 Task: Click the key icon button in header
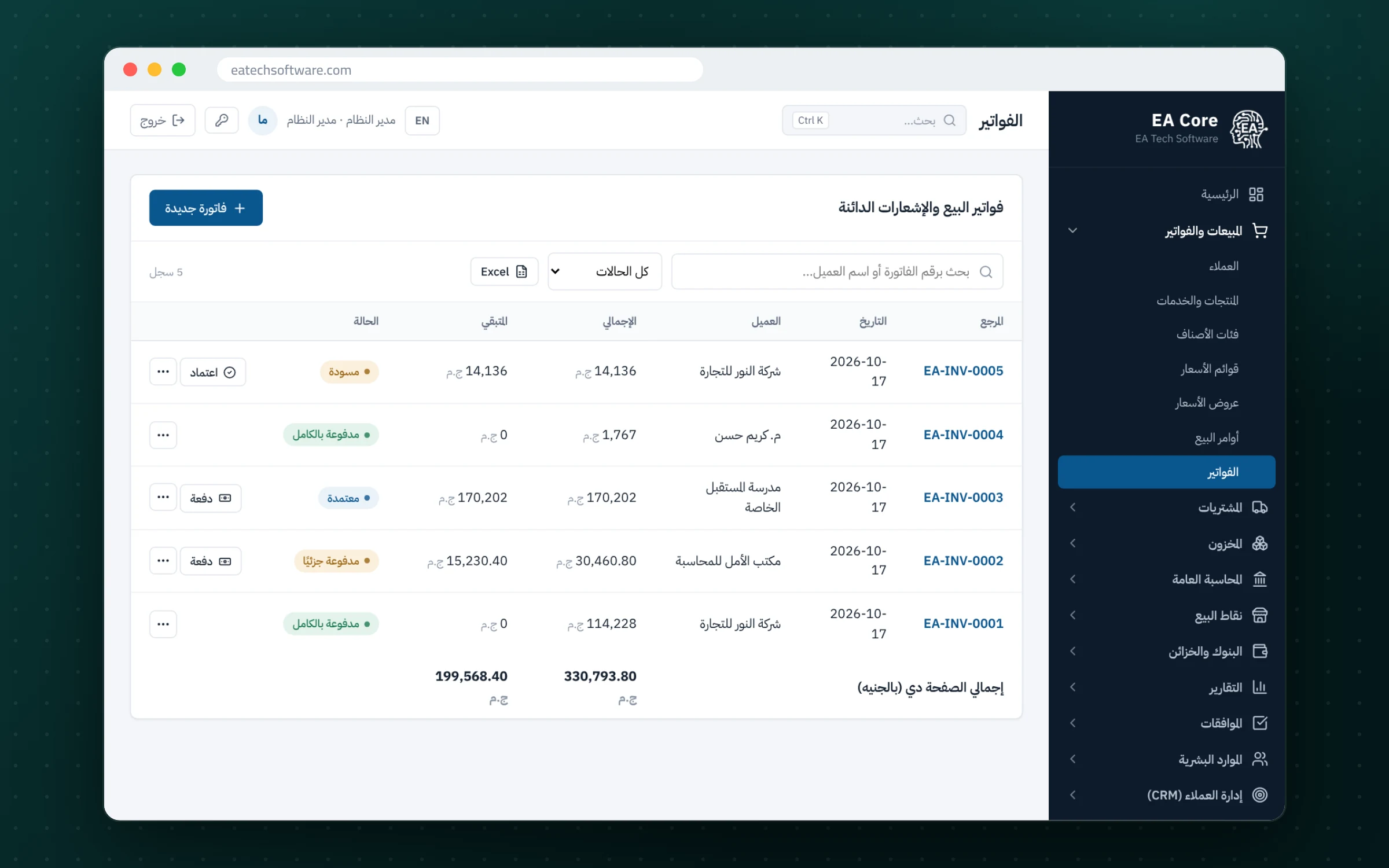tap(222, 120)
